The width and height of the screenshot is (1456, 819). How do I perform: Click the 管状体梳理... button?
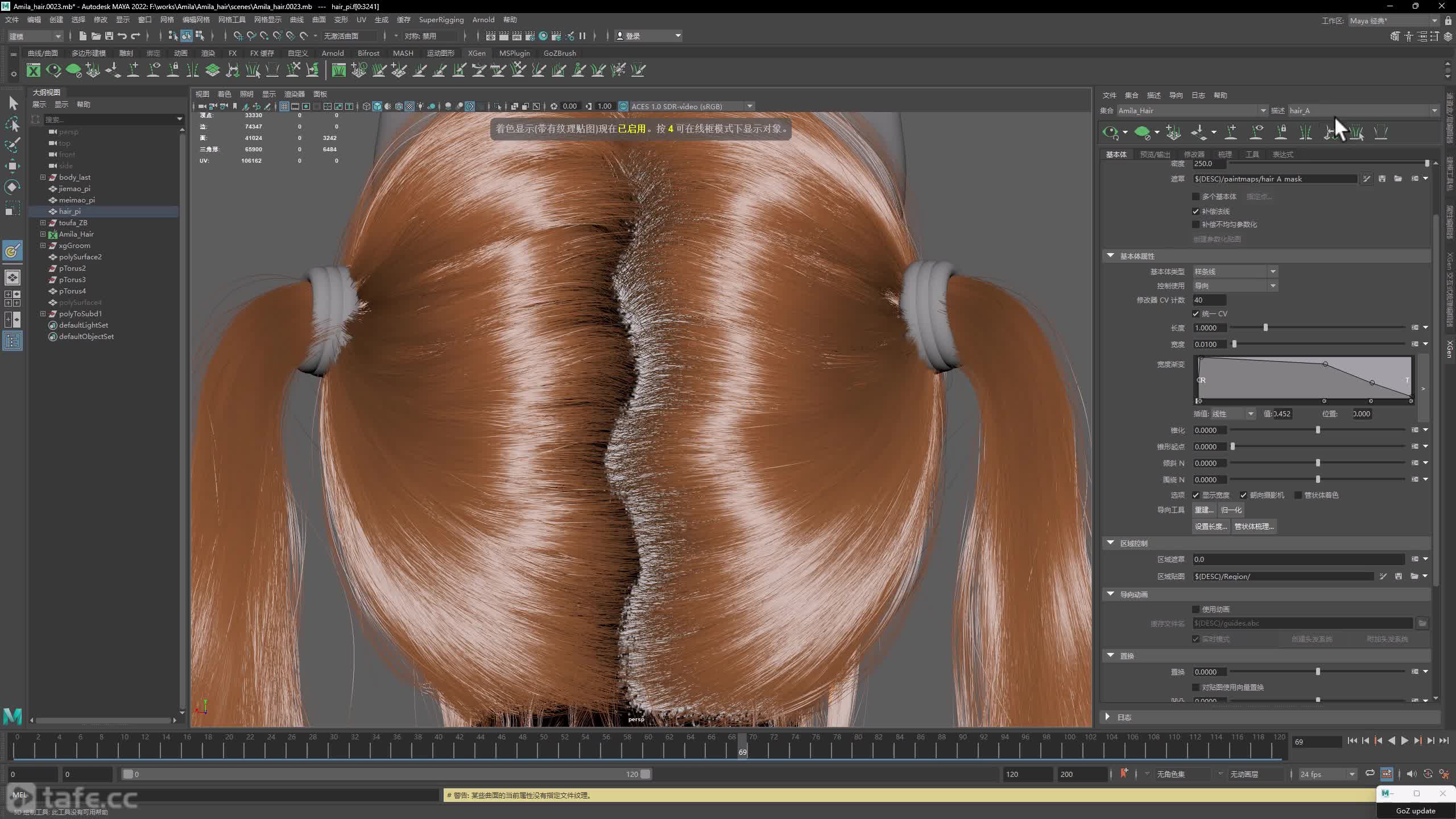1254,526
